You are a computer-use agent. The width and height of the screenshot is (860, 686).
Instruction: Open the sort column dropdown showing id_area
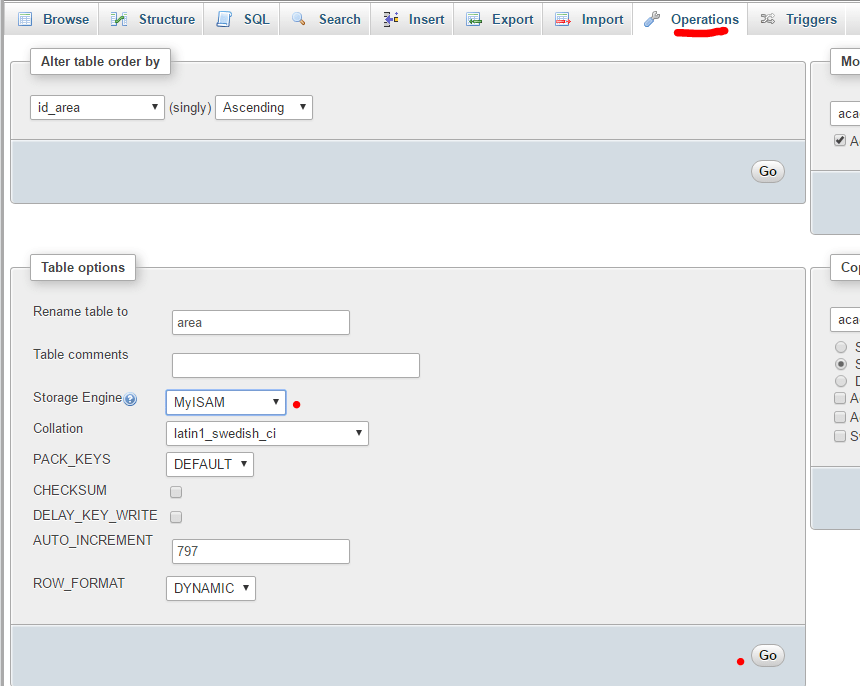tap(97, 106)
